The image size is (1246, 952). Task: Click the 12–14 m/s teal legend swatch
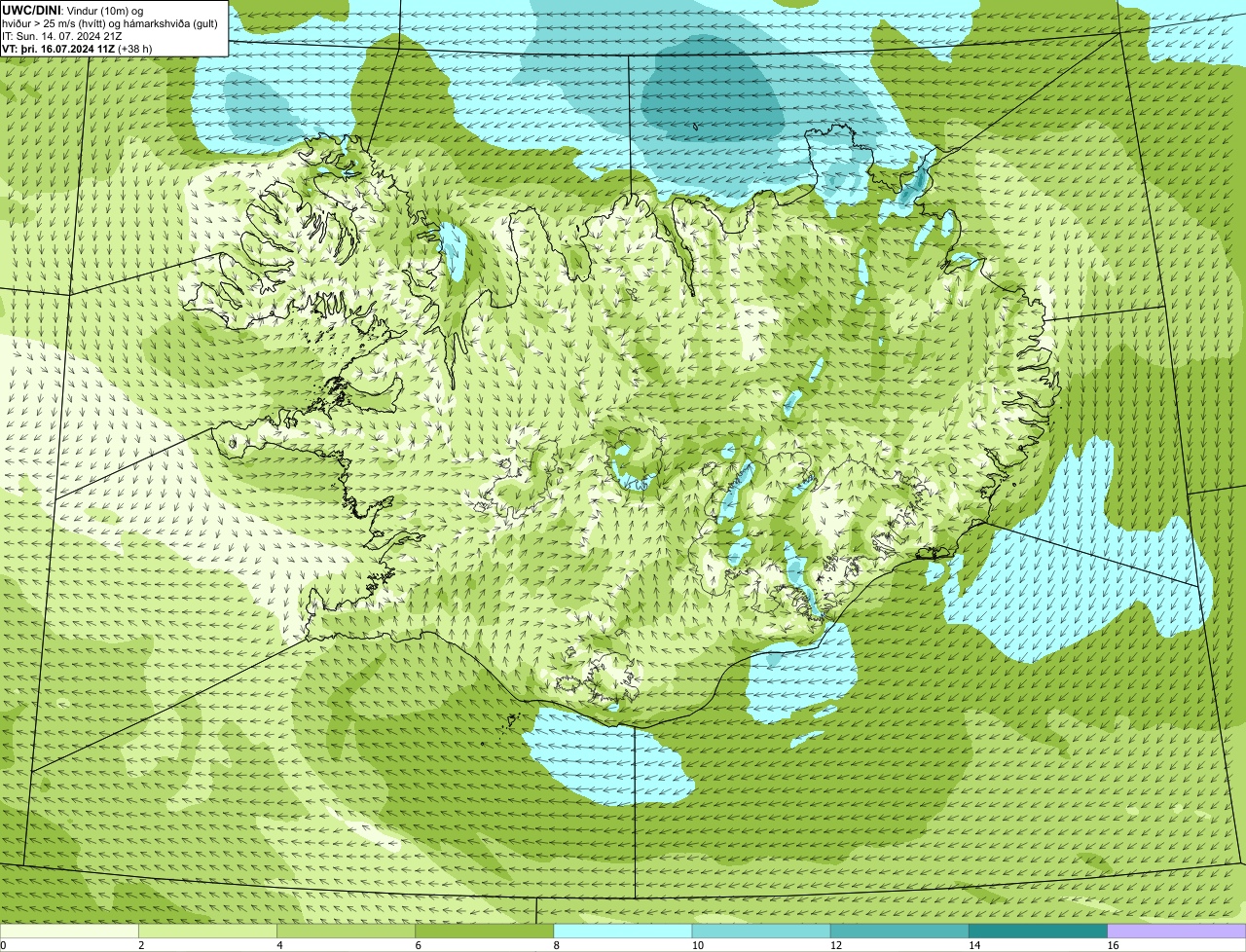[x=899, y=932]
